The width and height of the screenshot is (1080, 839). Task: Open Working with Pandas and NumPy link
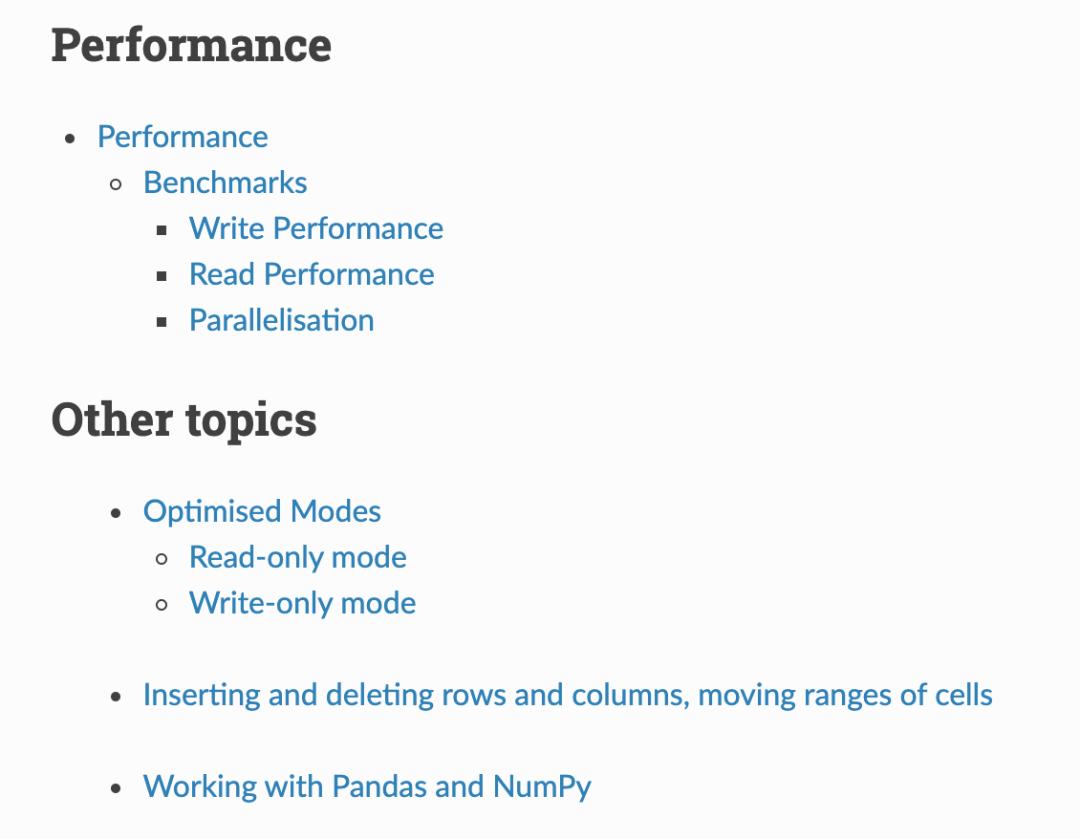coord(367,787)
